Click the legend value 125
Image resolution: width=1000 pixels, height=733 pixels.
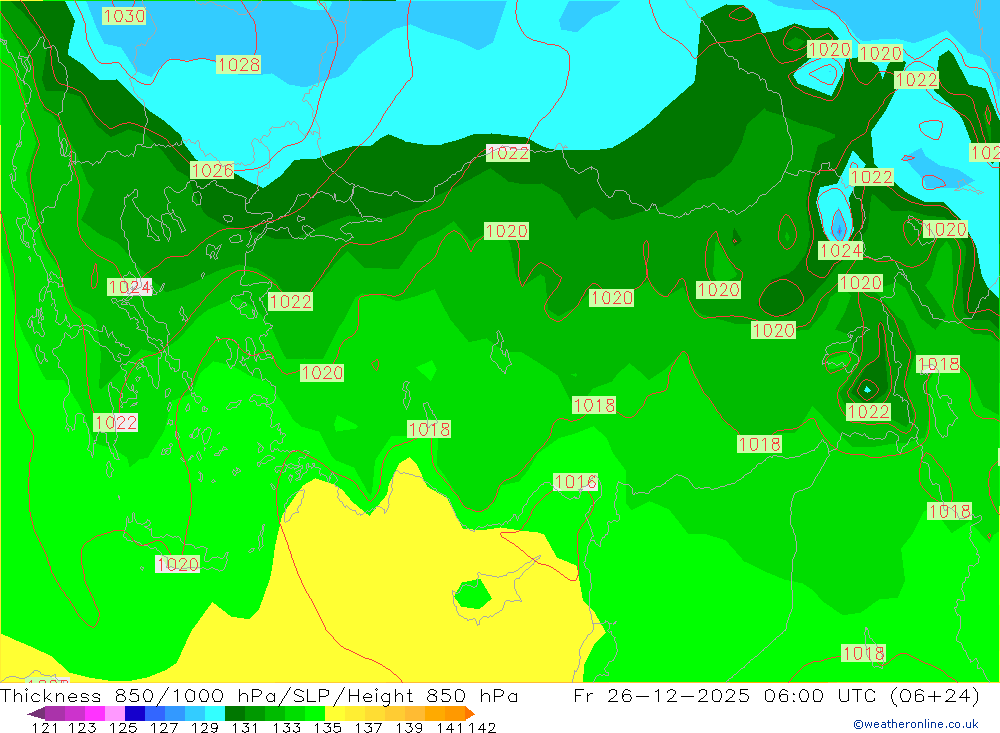[x=122, y=727]
